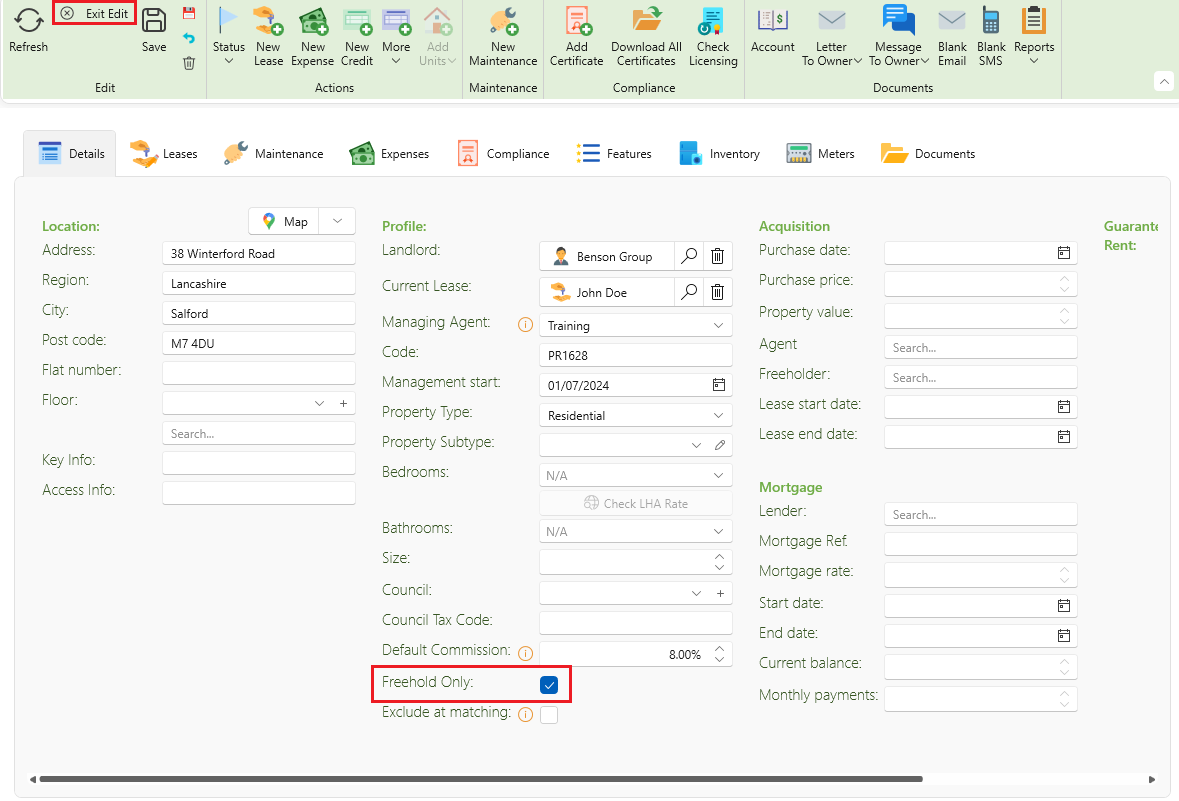Edit property subtype with the pencil icon
The image size is (1179, 801).
click(x=720, y=445)
